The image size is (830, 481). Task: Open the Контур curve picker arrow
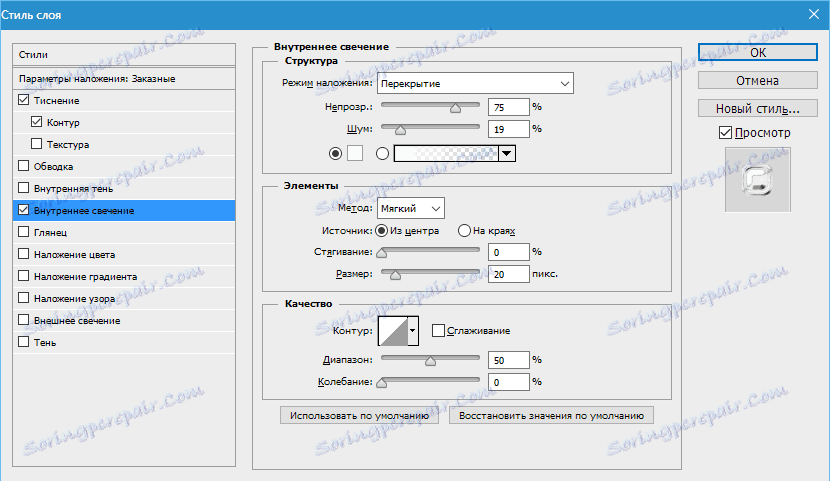[x=413, y=331]
